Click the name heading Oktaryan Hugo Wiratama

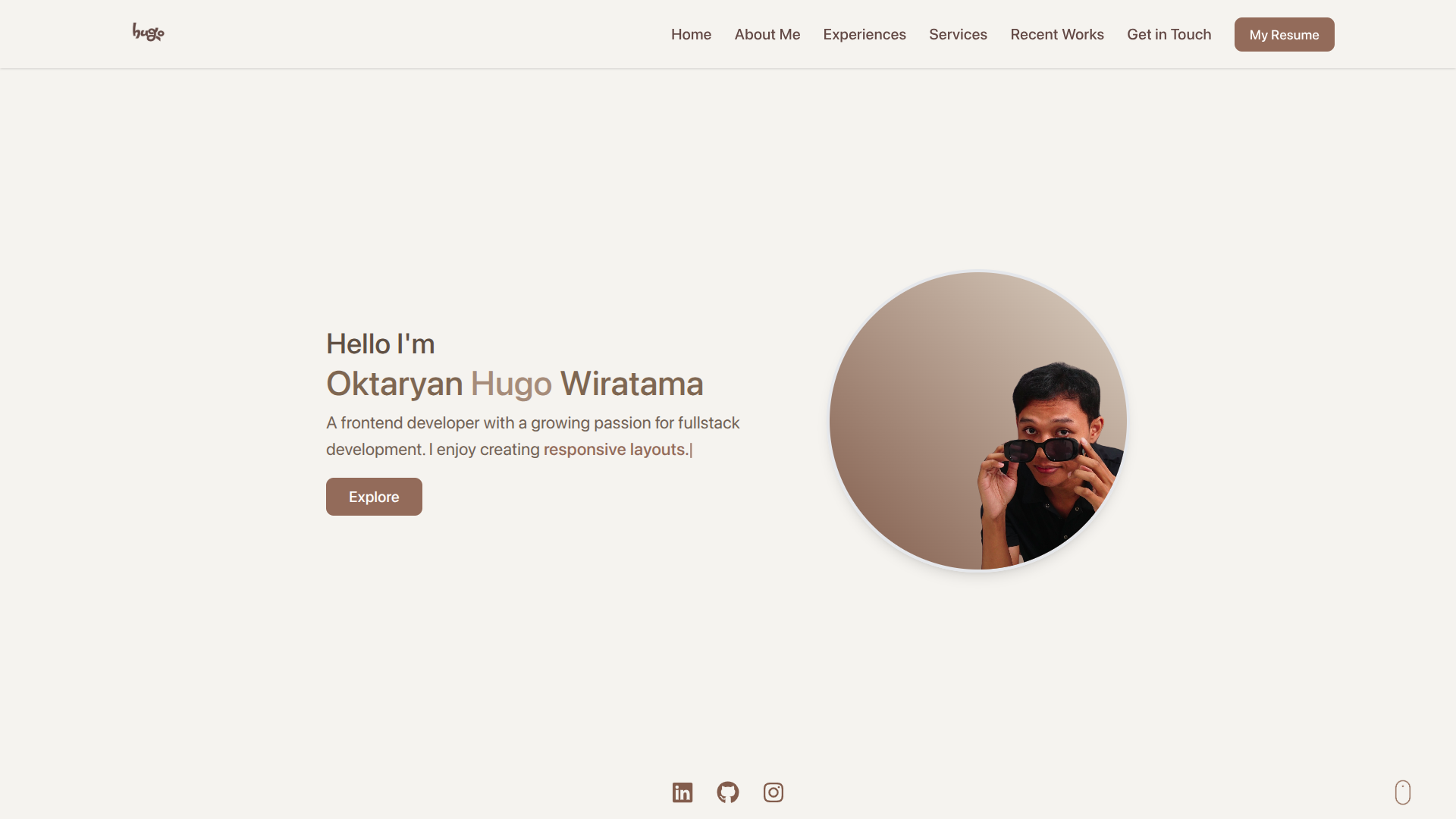pyautogui.click(x=515, y=384)
